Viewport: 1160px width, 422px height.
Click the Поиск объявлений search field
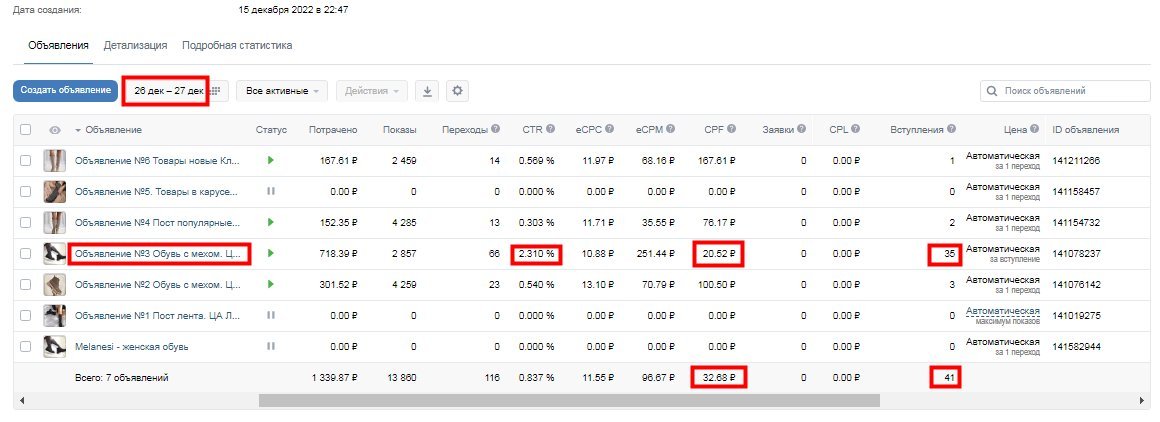[x=1065, y=91]
